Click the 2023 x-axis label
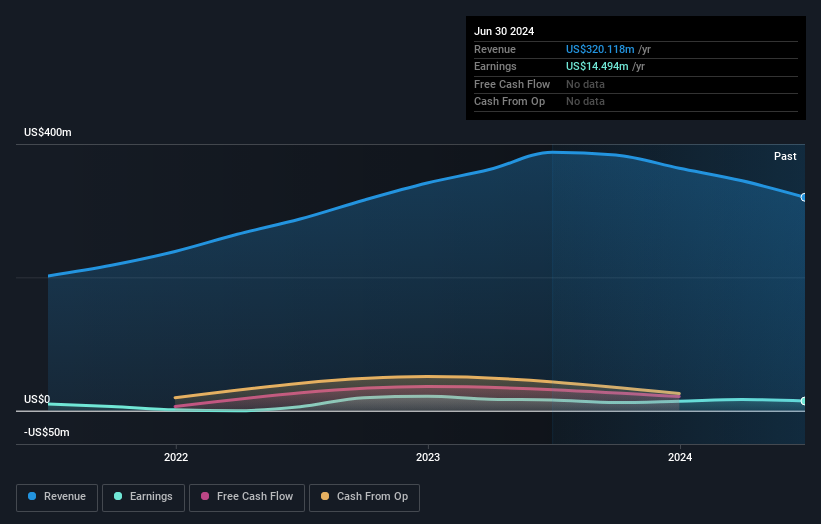This screenshot has width=821, height=524. (428, 457)
